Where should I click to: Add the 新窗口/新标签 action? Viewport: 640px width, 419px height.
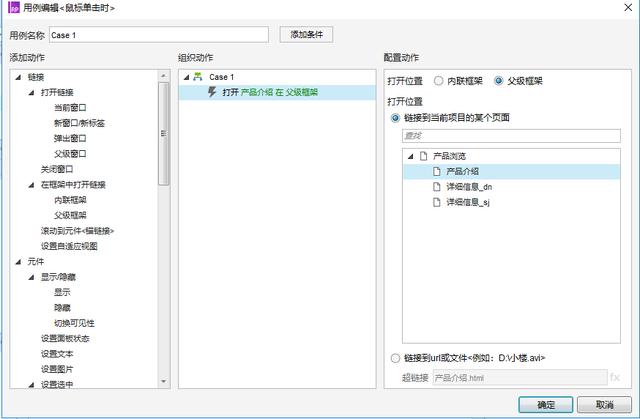pyautogui.click(x=79, y=123)
